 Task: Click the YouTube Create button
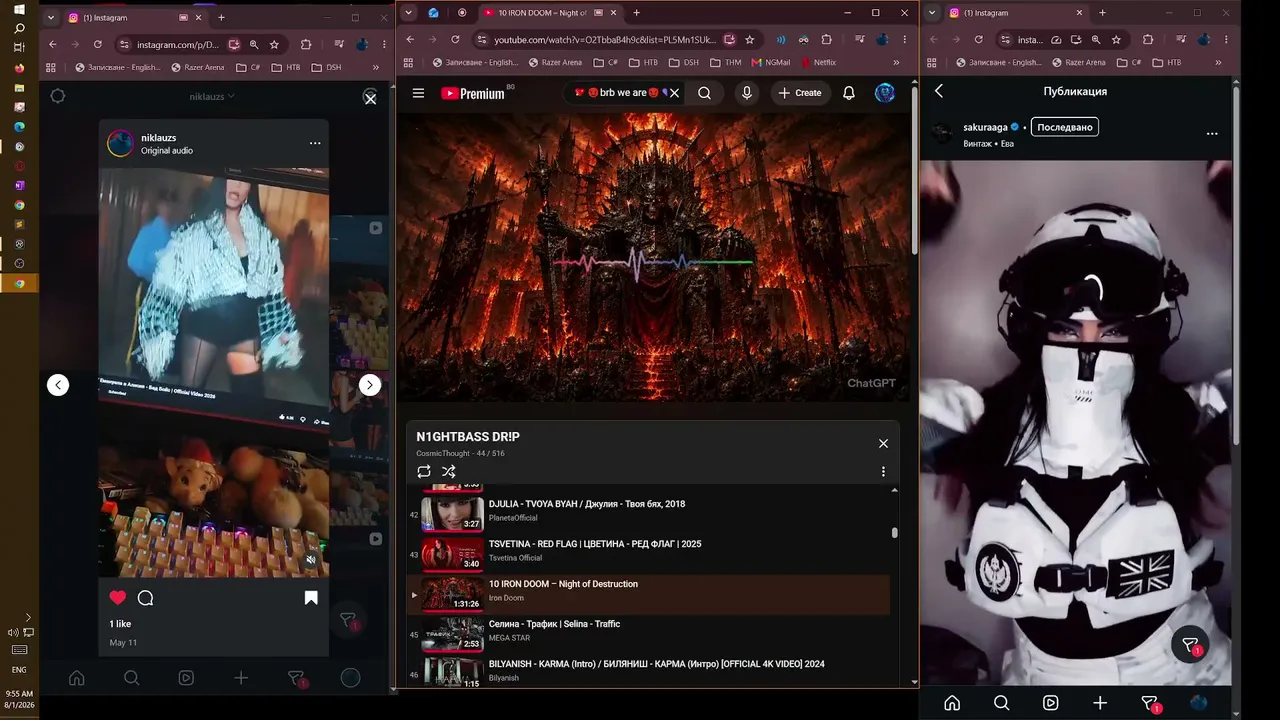pyautogui.click(x=799, y=93)
